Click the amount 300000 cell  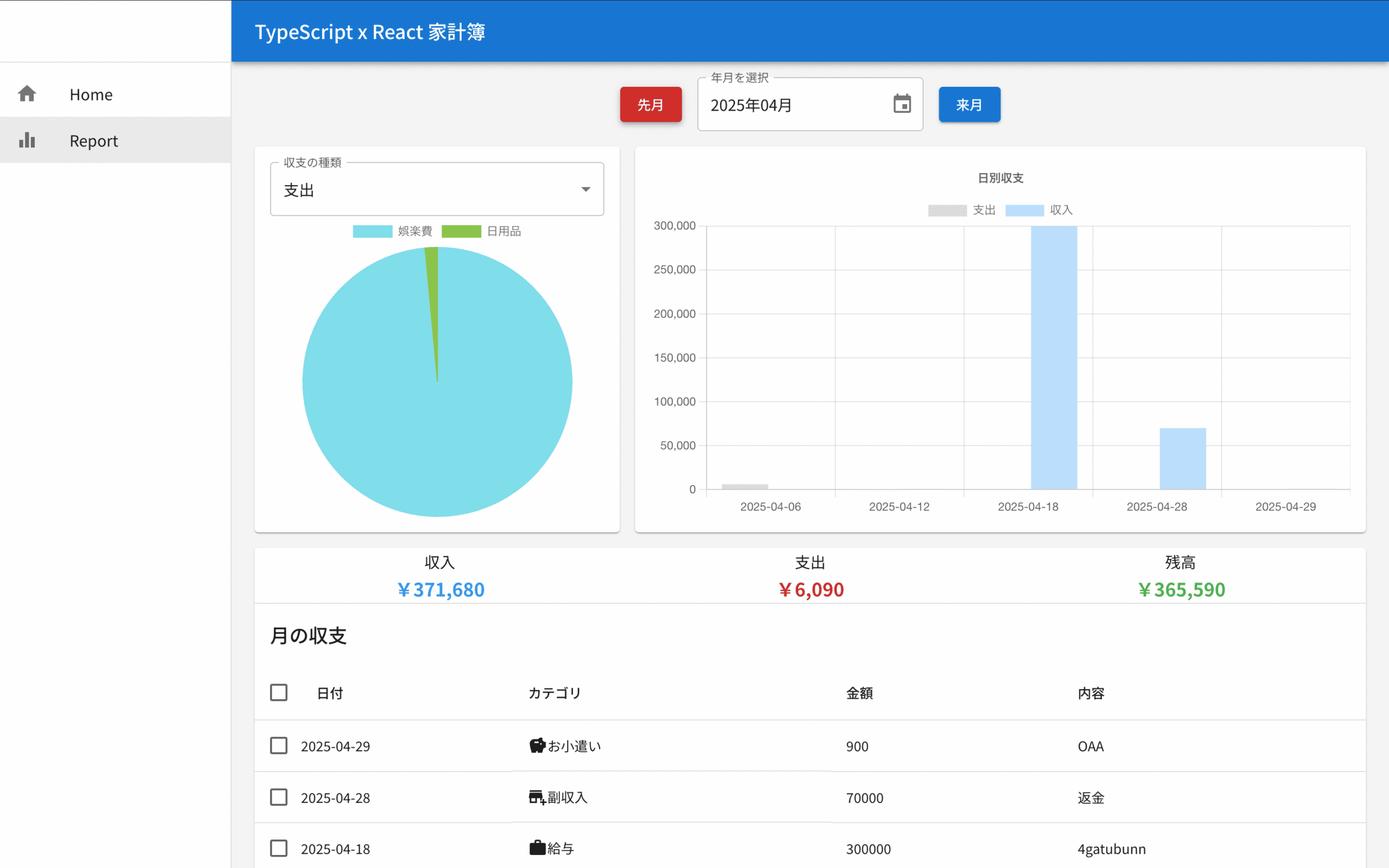(x=869, y=848)
